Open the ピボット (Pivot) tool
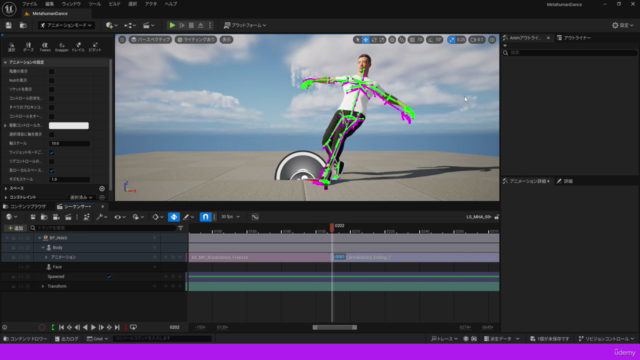Image resolution: width=640 pixels, height=360 pixels. coord(95,47)
